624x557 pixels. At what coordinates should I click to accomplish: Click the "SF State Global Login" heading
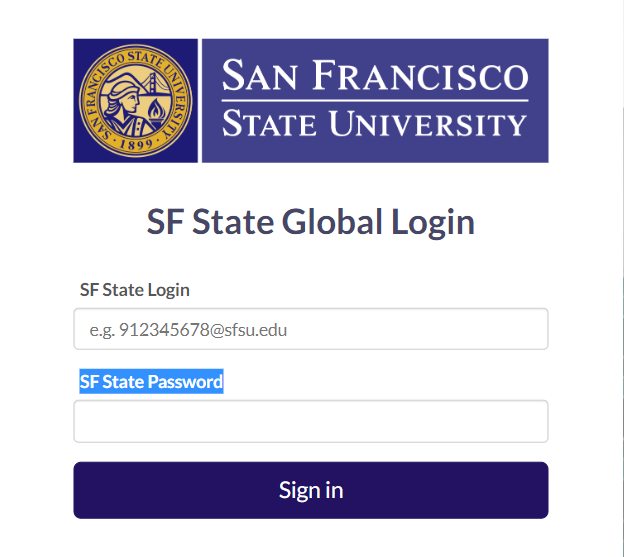(x=310, y=221)
